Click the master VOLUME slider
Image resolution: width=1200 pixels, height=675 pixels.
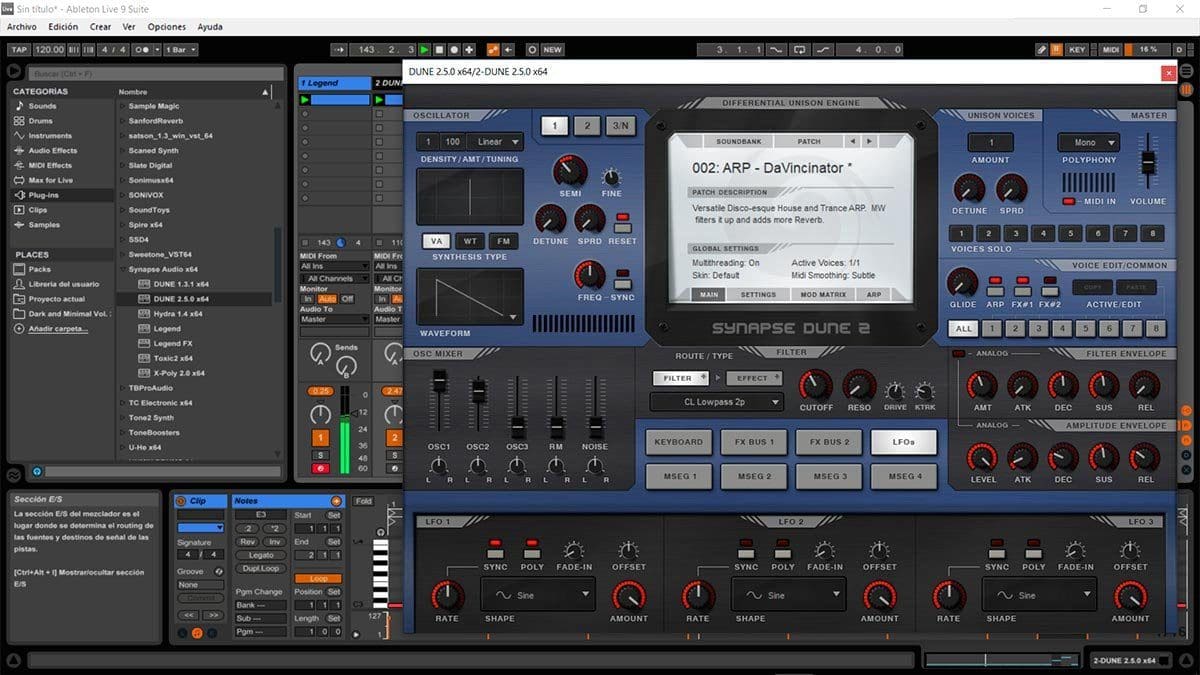(x=1148, y=164)
